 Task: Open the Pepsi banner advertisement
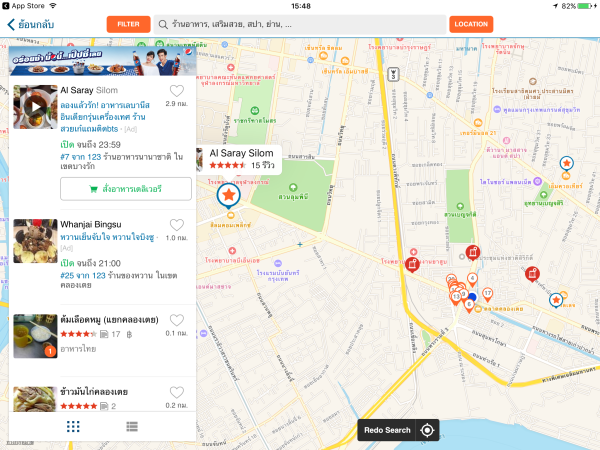point(103,61)
